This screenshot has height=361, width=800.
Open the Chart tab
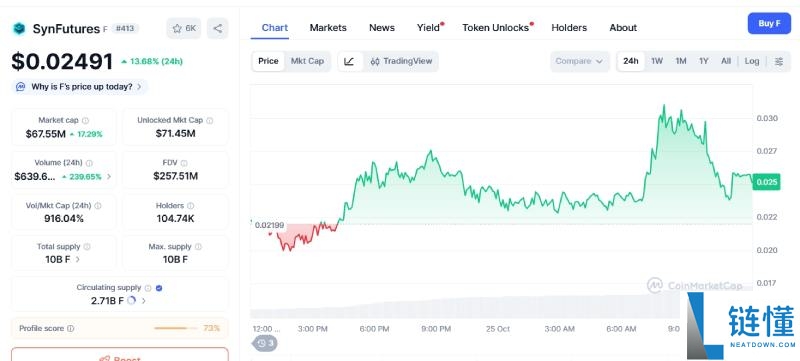(274, 28)
